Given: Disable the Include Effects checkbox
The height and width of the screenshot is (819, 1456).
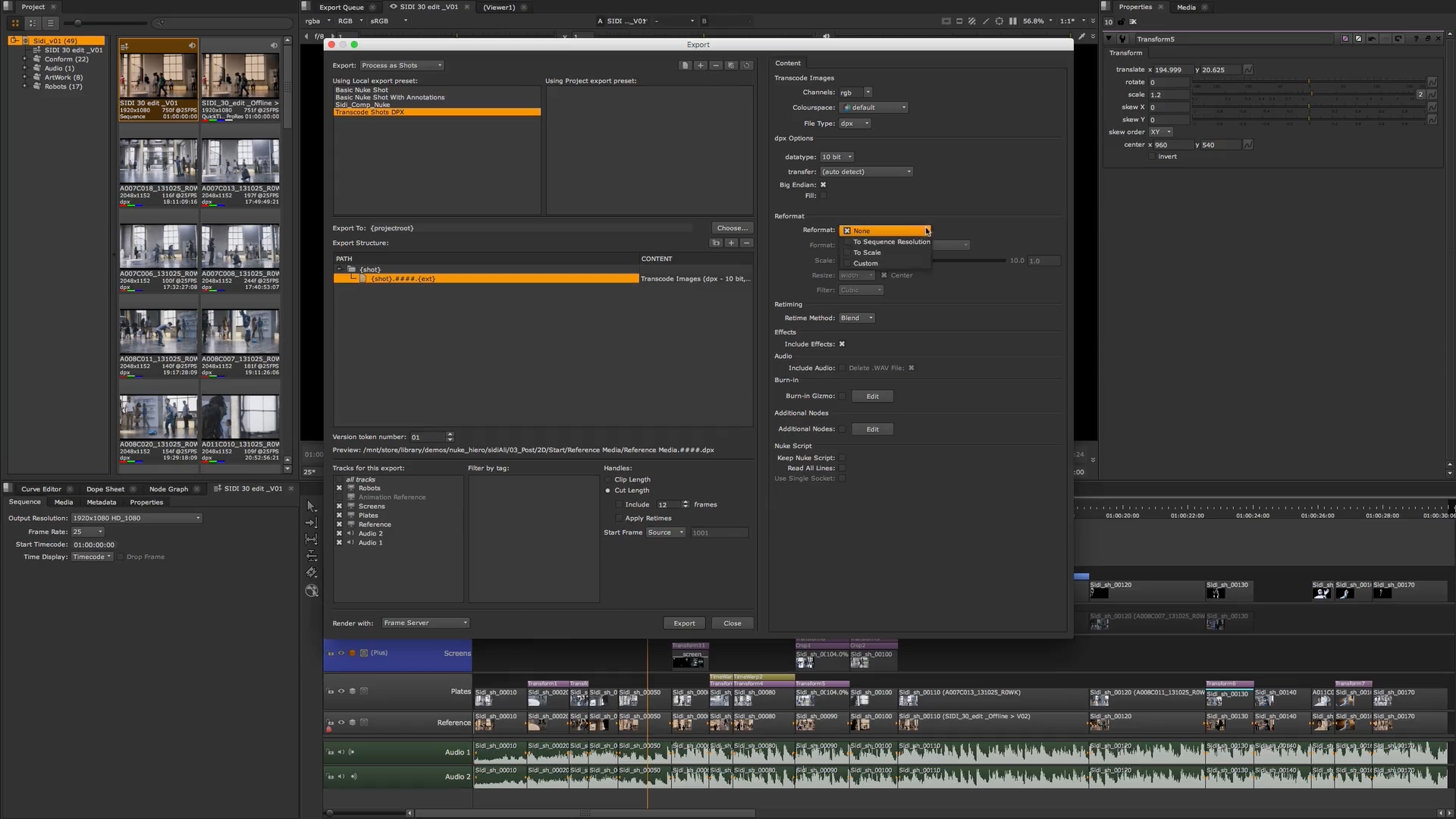Looking at the screenshot, I should 842,344.
